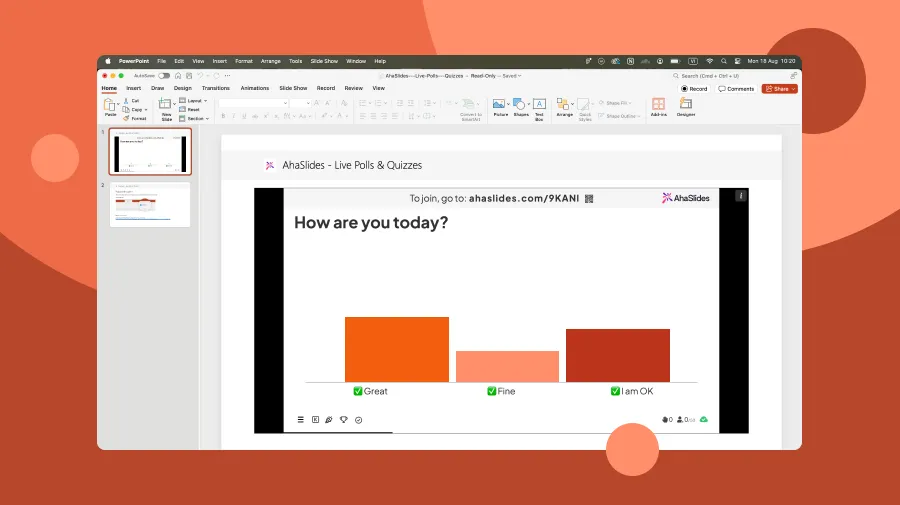Open the Add-ins icon
The height and width of the screenshot is (505, 900).
(658, 105)
